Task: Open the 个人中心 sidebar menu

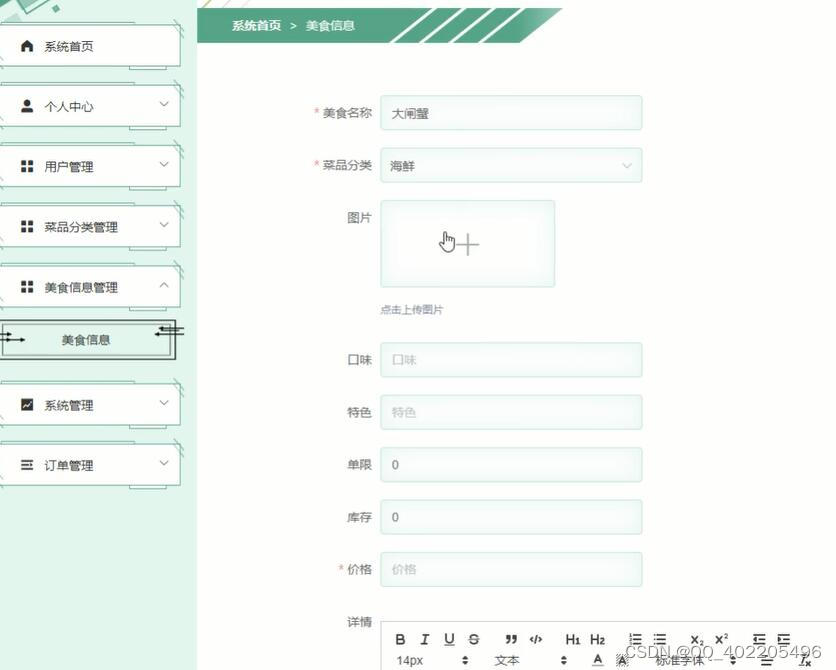Action: [90, 106]
